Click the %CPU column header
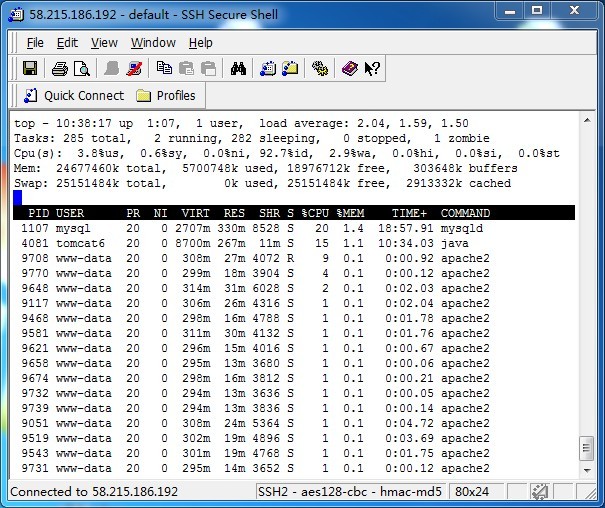Viewport: 605px width, 508px height. click(315, 213)
